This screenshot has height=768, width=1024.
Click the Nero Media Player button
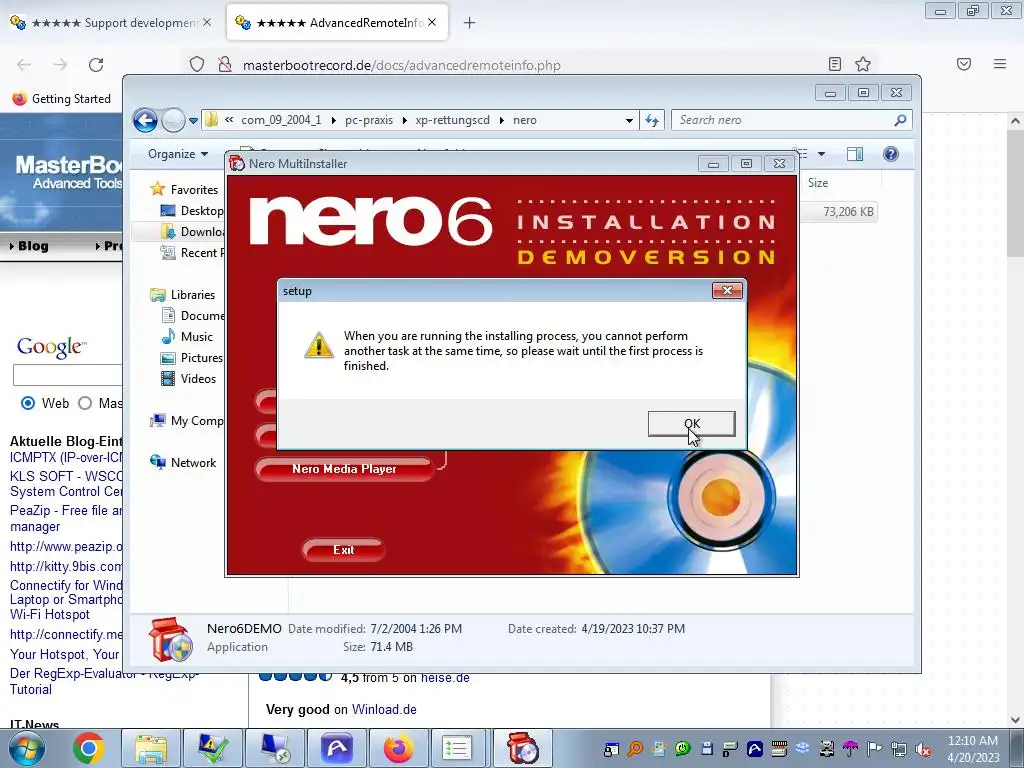tap(344, 469)
